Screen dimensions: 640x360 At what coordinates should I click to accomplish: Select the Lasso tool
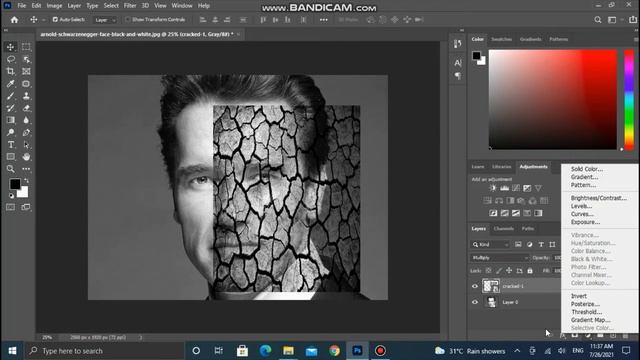click(11, 59)
